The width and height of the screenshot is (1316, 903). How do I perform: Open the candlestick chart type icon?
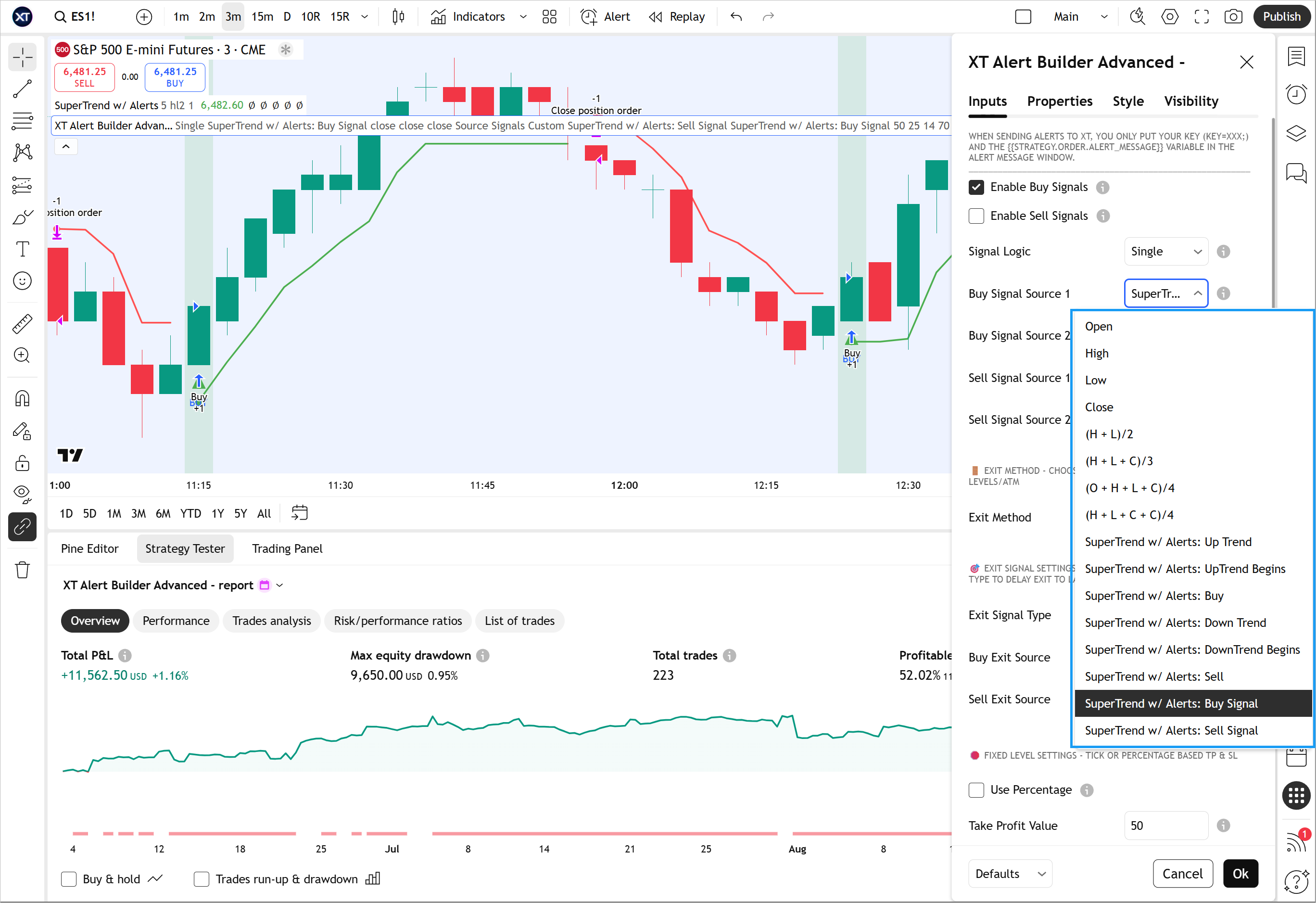coord(399,16)
